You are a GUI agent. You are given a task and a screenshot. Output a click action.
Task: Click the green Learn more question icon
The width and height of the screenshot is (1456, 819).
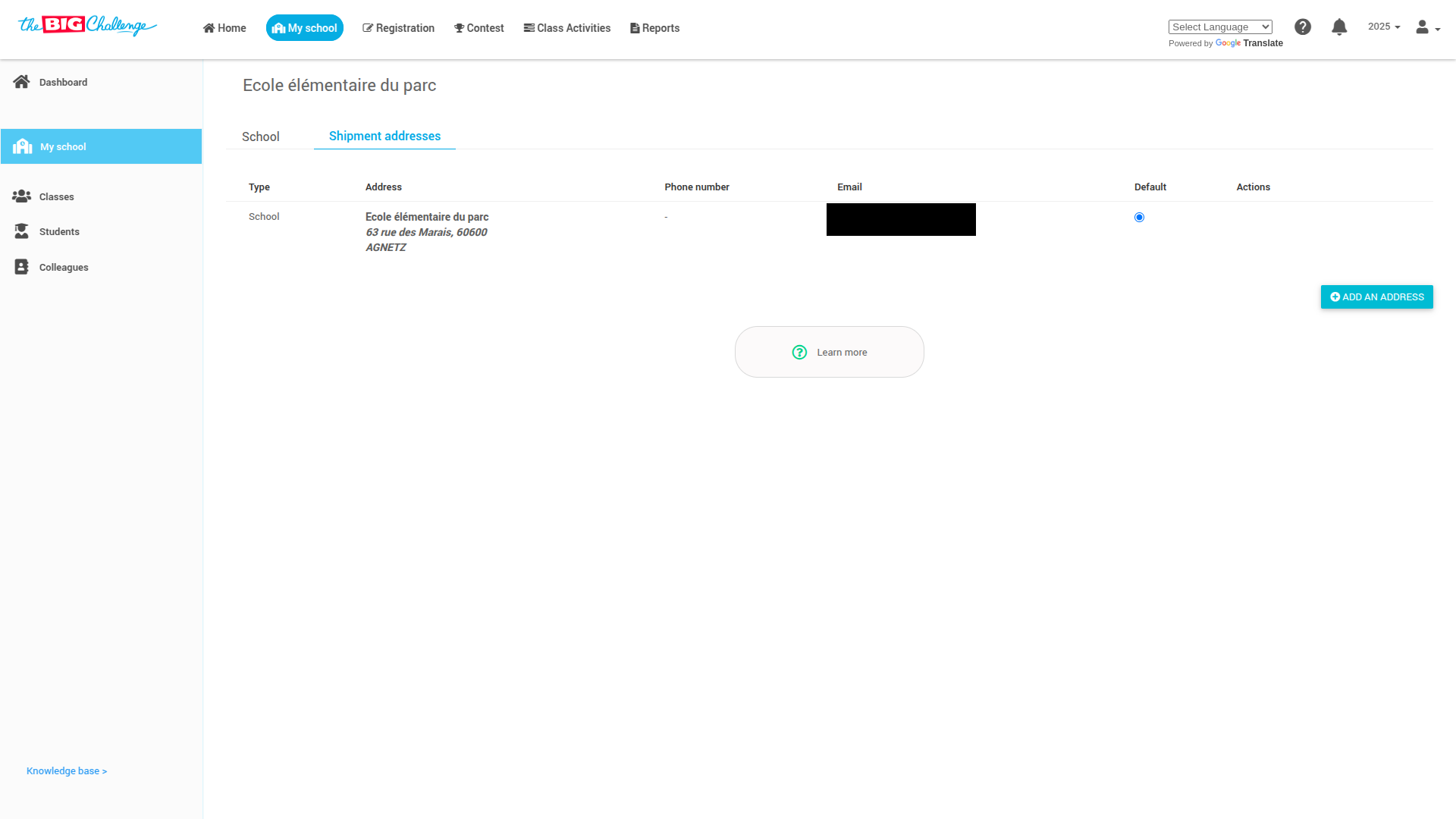pos(799,352)
